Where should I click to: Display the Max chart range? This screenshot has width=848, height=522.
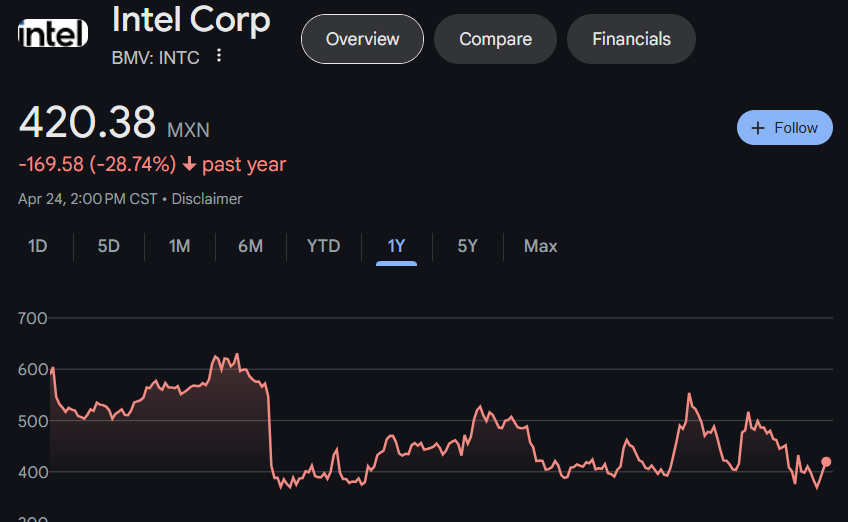point(540,247)
